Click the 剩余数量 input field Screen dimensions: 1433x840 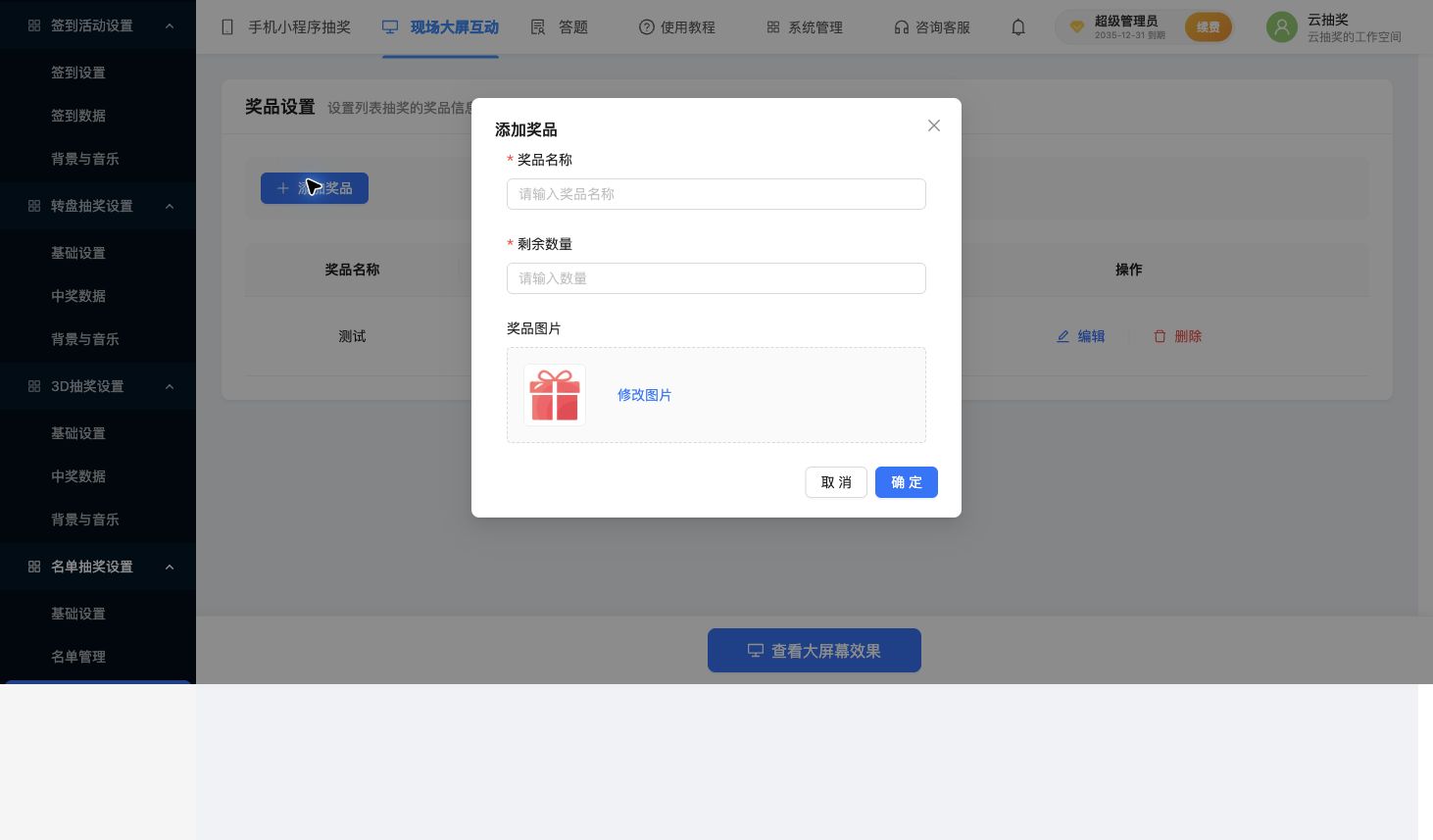tap(716, 278)
